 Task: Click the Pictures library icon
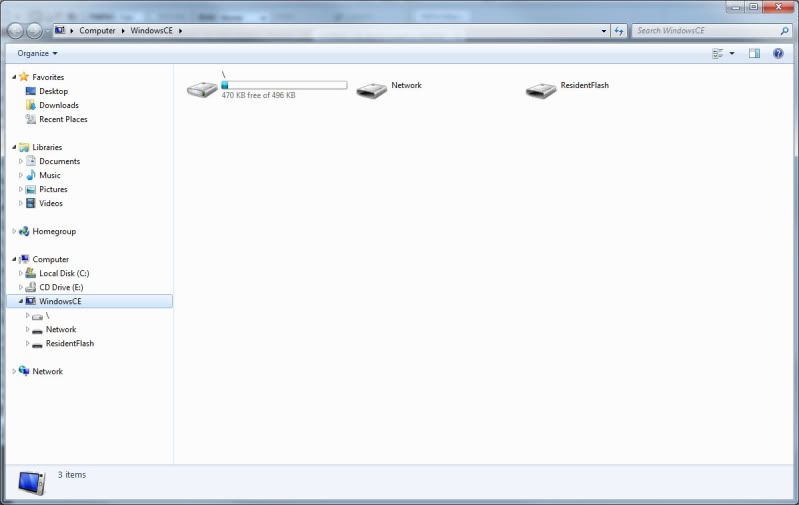31,189
